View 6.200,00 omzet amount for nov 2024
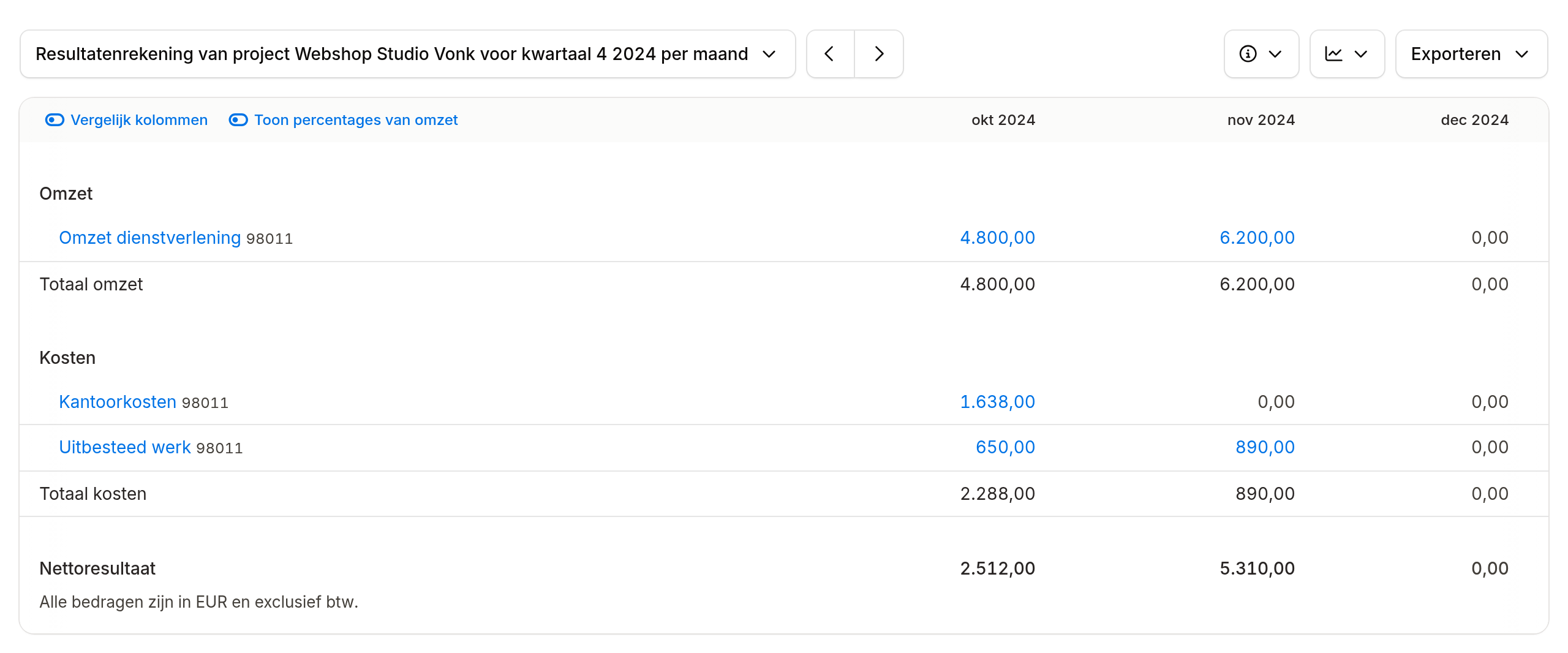Viewport: 1568px width, 653px height. point(1257,238)
